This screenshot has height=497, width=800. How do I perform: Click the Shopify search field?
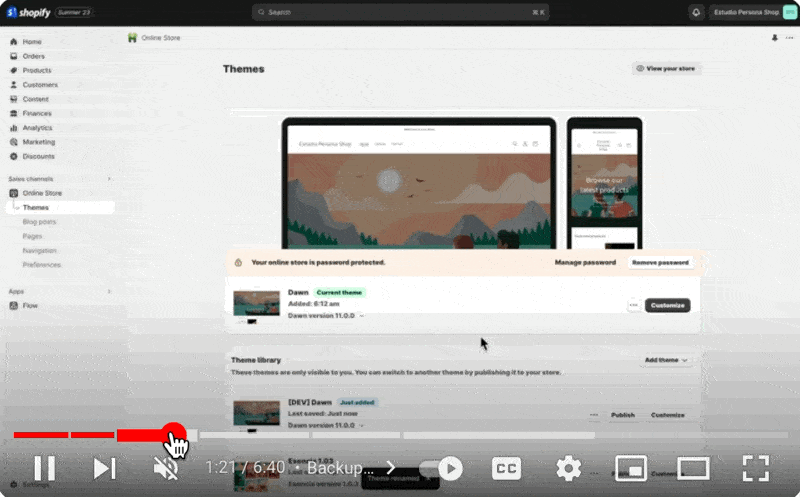pyautogui.click(x=401, y=12)
